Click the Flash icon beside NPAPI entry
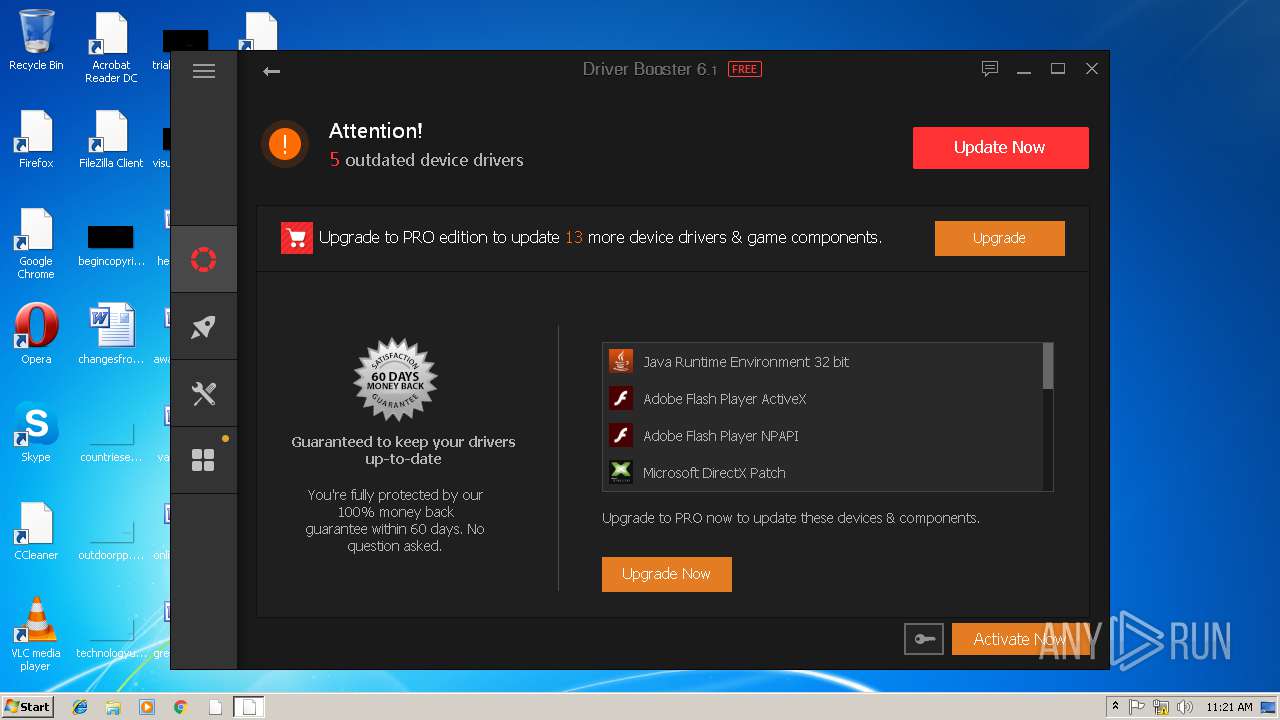Screen dimensions: 1280x720 click(621, 435)
